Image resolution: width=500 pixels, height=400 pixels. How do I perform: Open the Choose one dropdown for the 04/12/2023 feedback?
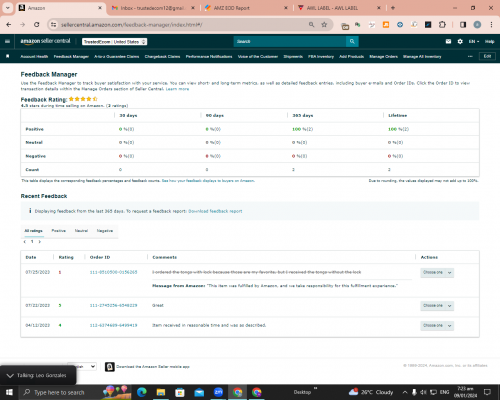(x=437, y=325)
